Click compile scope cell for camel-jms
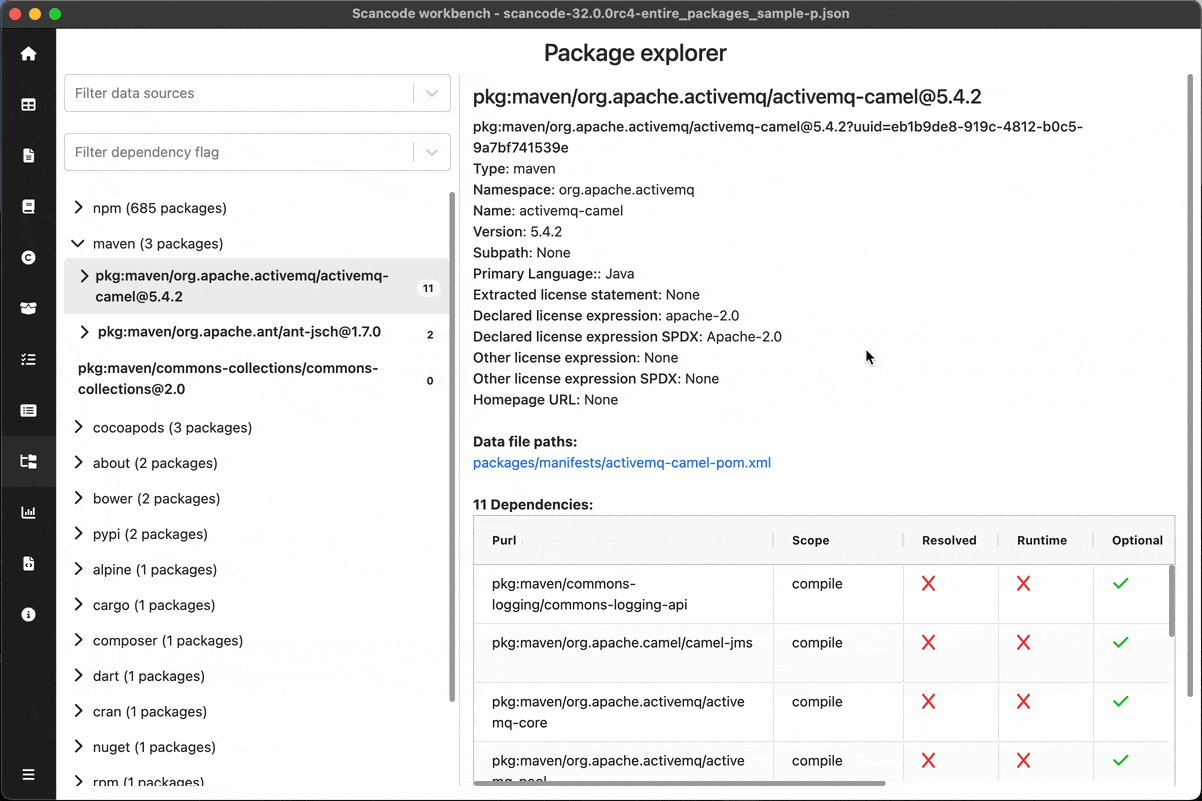The height and width of the screenshot is (801, 1202). point(838,653)
